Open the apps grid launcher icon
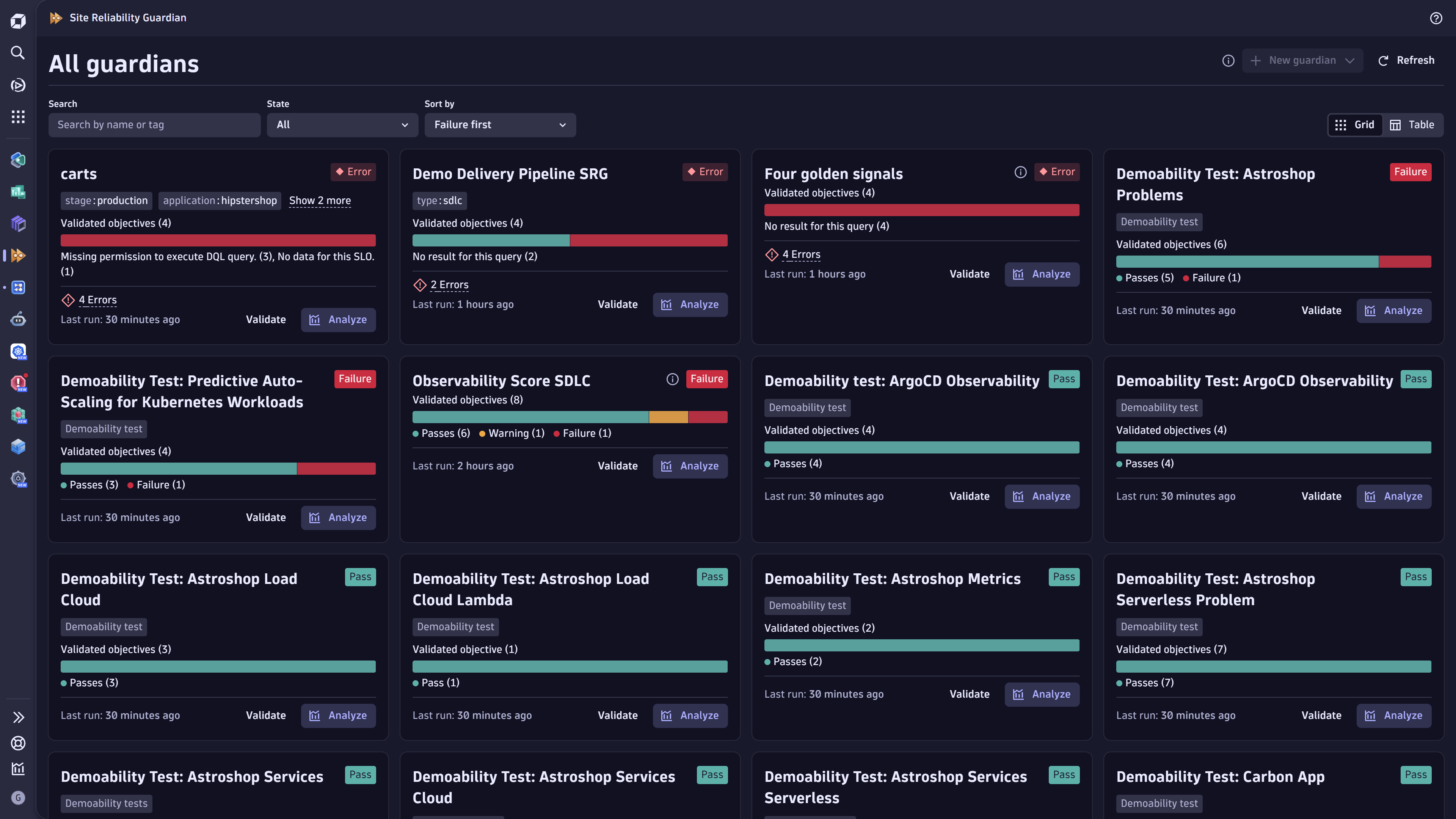This screenshot has width=1456, height=819. pos(18,116)
